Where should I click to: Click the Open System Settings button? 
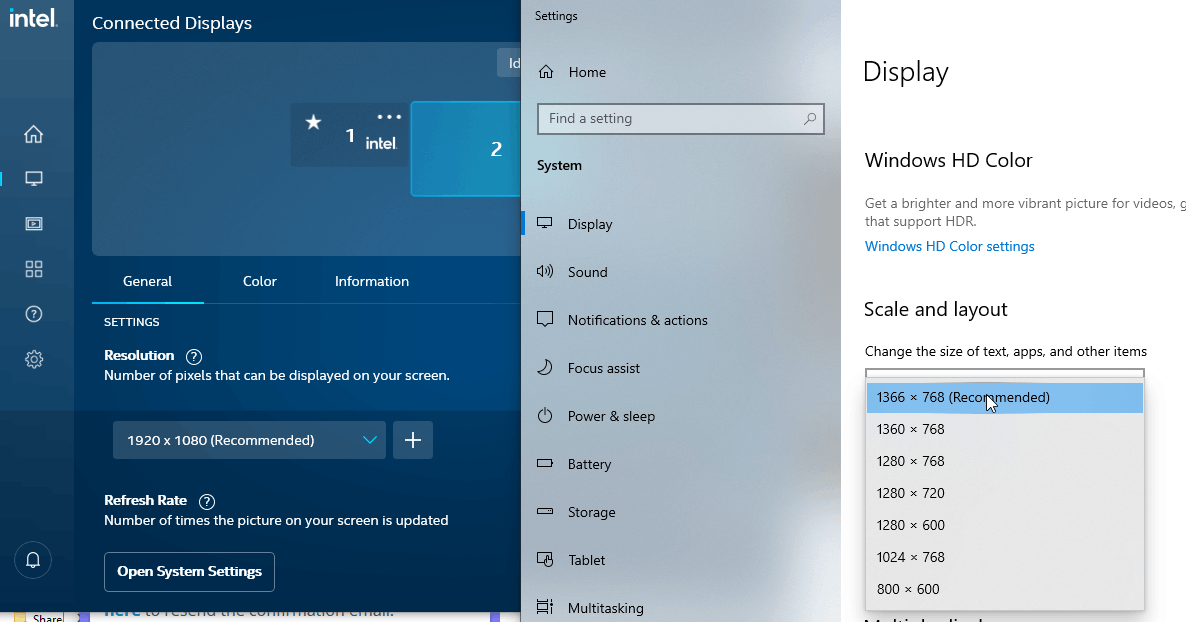tap(189, 572)
